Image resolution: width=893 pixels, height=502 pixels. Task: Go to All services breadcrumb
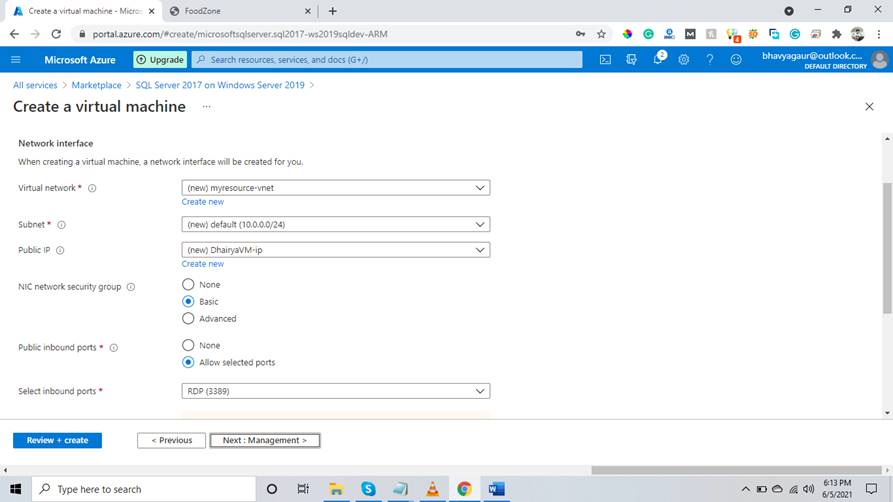pyautogui.click(x=35, y=85)
